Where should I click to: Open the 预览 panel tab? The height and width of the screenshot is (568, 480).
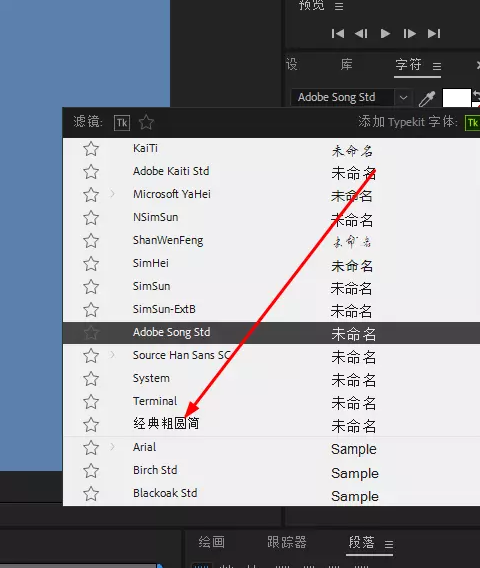(x=312, y=5)
